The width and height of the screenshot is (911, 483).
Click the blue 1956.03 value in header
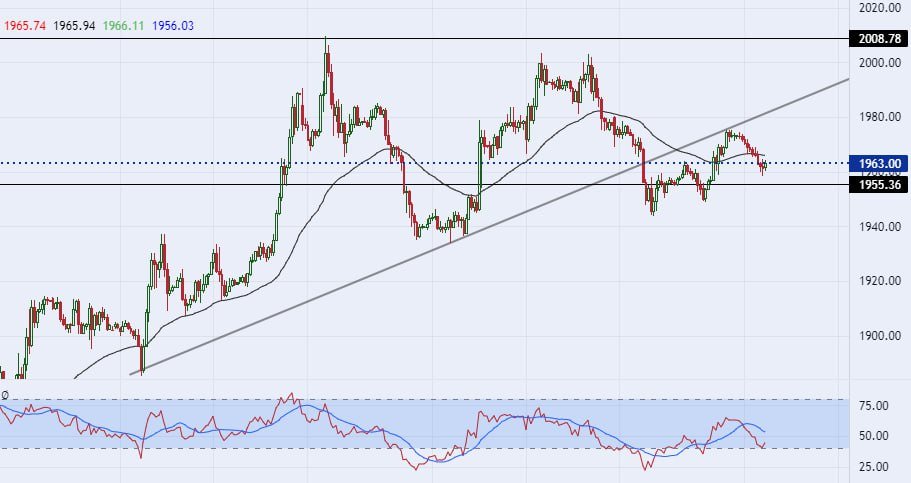[173, 26]
